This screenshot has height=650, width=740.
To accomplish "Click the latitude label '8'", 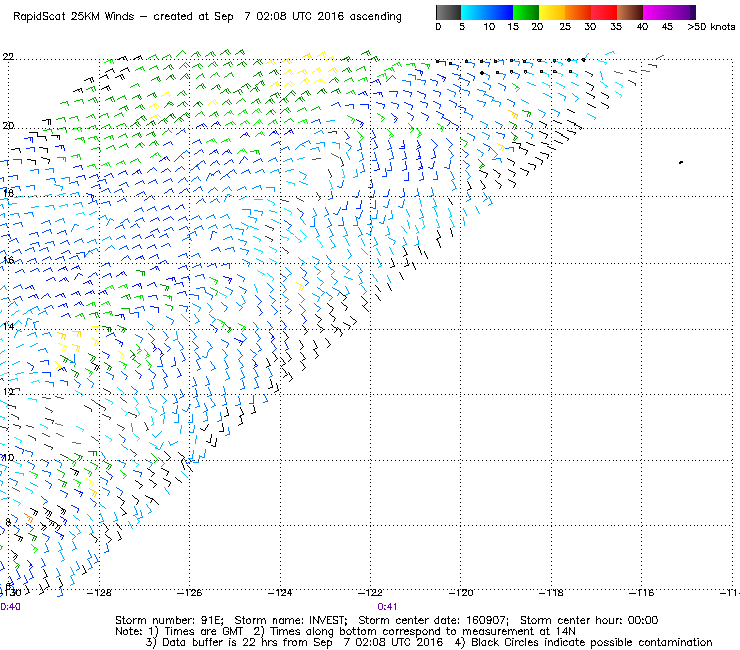I will [x=8, y=522].
